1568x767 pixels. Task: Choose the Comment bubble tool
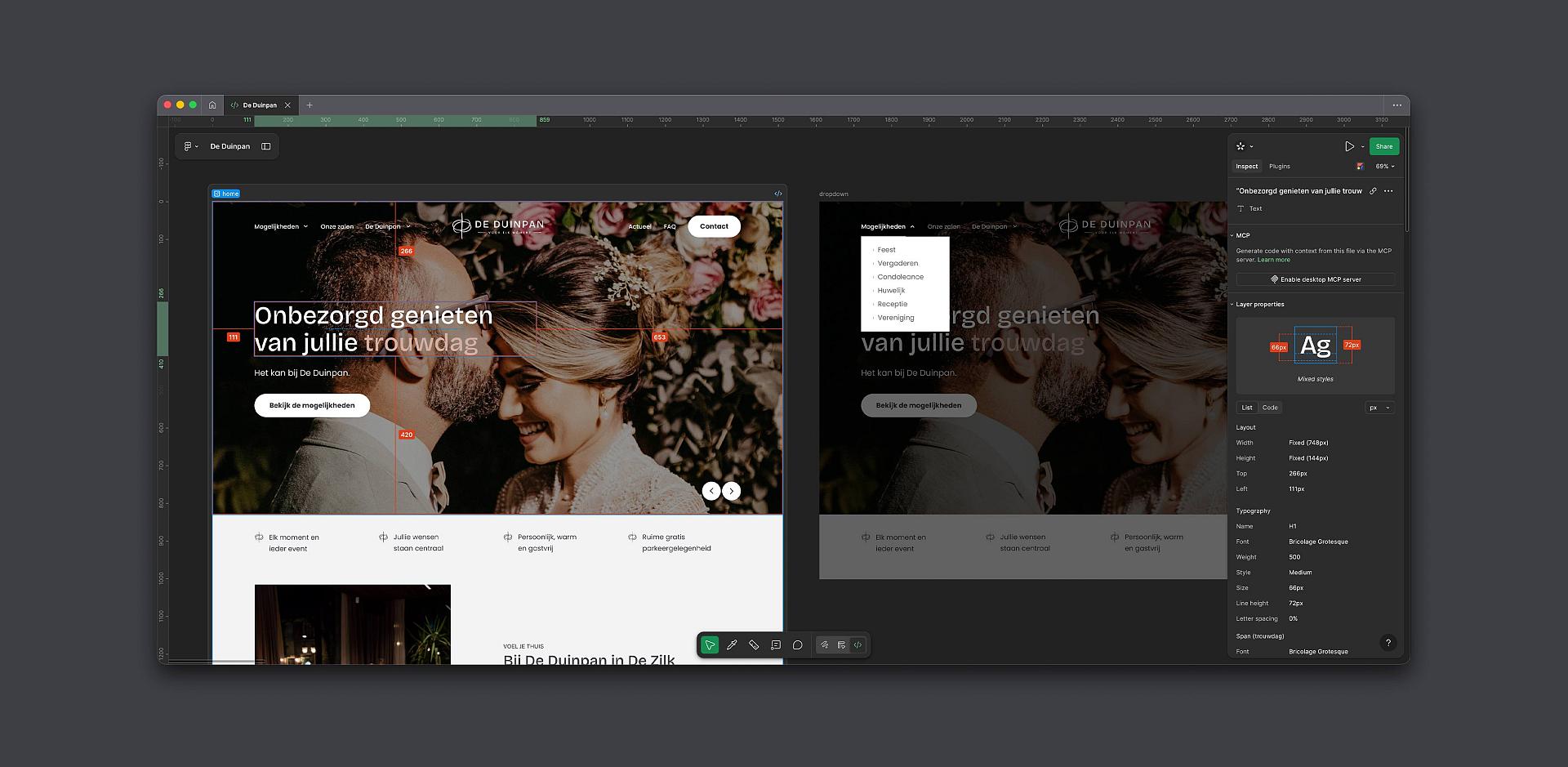(798, 645)
